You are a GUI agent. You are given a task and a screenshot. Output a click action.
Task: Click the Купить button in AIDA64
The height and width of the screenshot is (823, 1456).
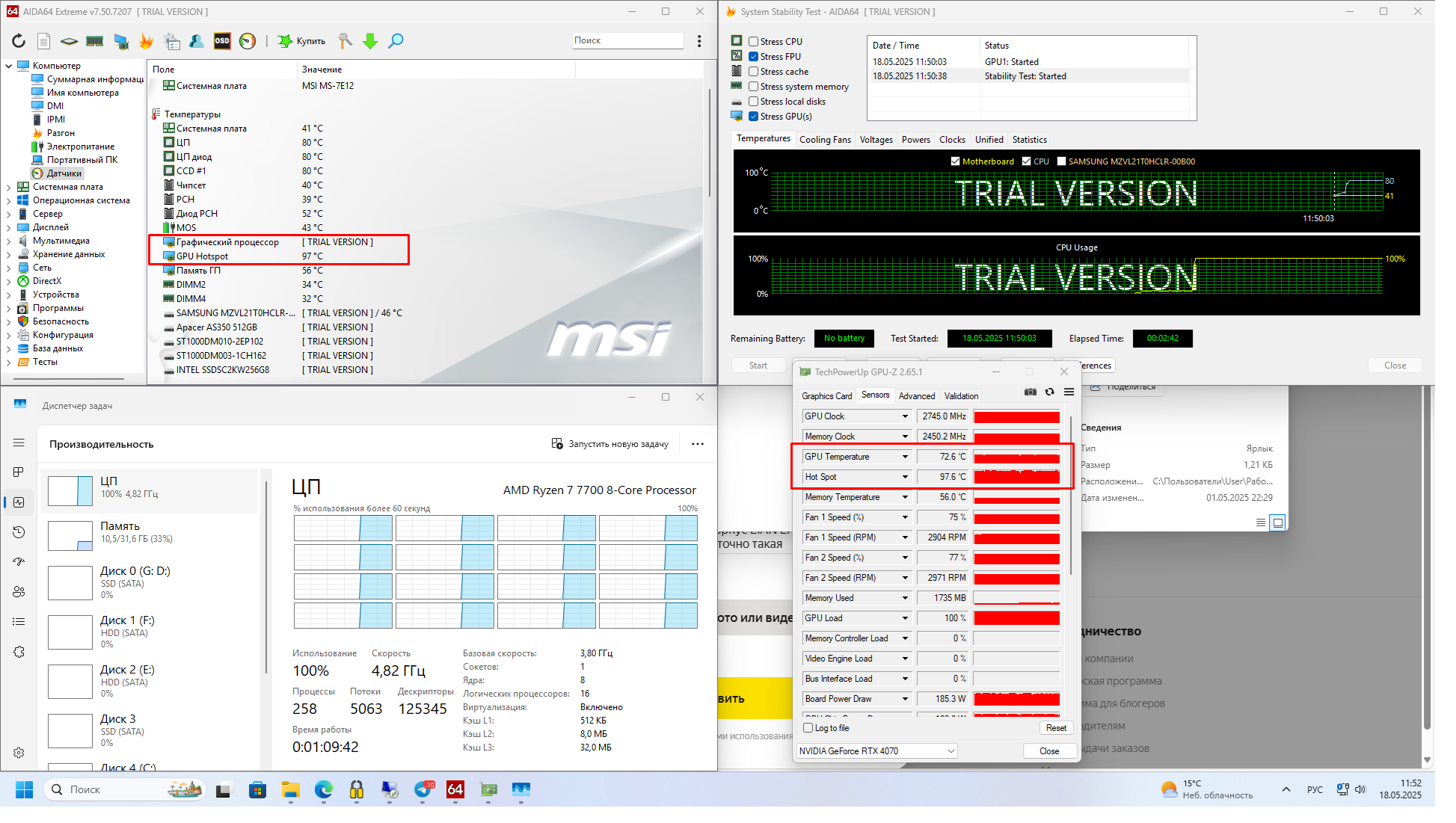pyautogui.click(x=301, y=41)
